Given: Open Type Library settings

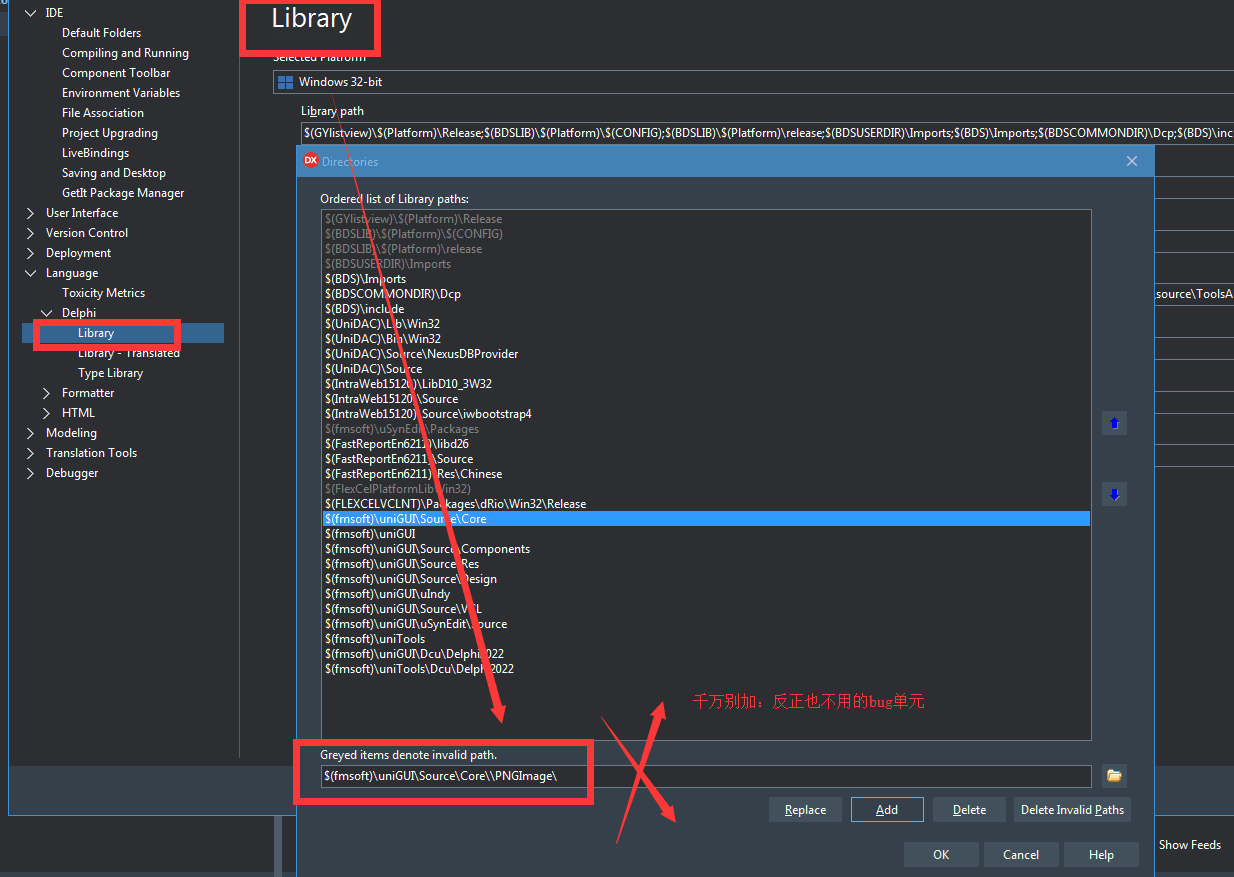Looking at the screenshot, I should click(x=110, y=372).
